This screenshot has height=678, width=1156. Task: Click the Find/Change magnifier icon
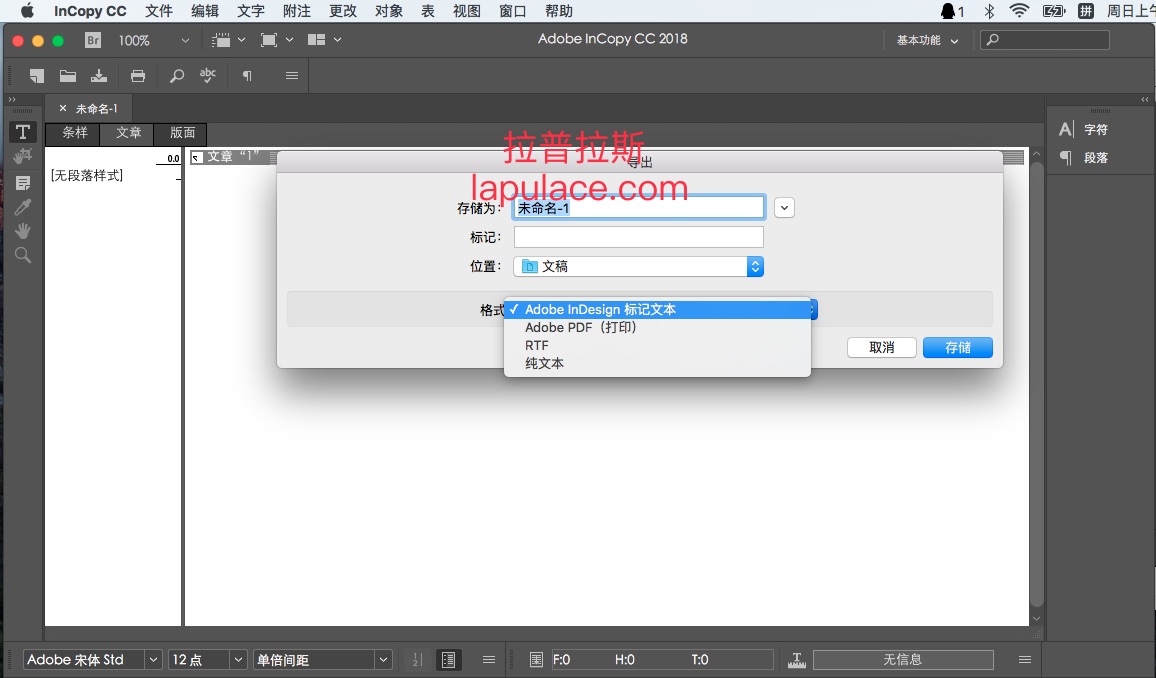pyautogui.click(x=177, y=75)
